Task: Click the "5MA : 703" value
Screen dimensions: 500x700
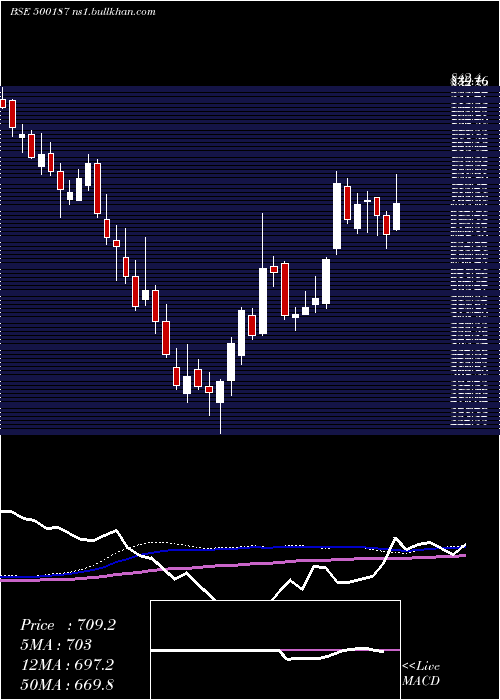Action: 56,645
